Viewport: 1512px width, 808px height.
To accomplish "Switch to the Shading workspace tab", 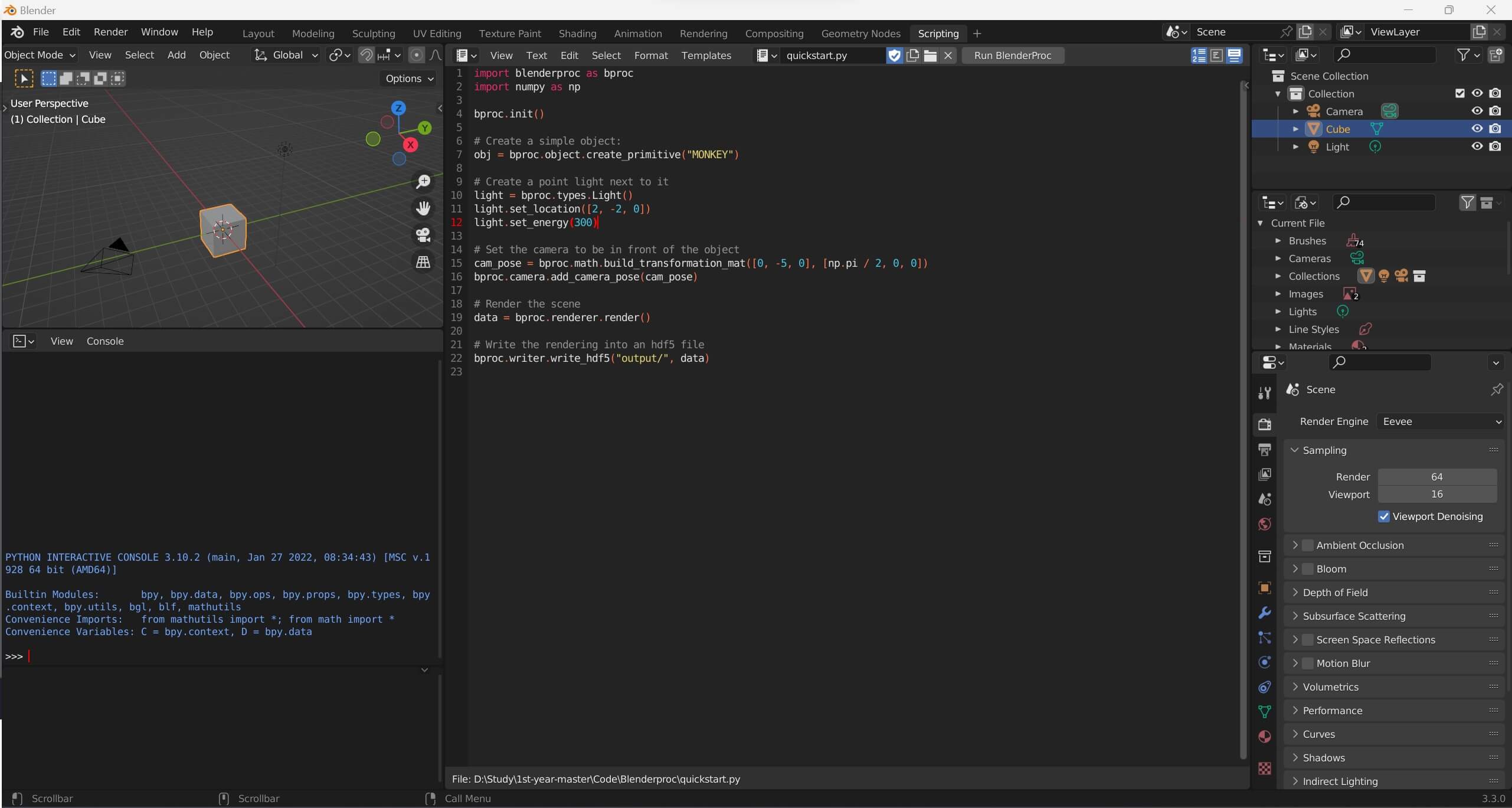I will (x=577, y=34).
